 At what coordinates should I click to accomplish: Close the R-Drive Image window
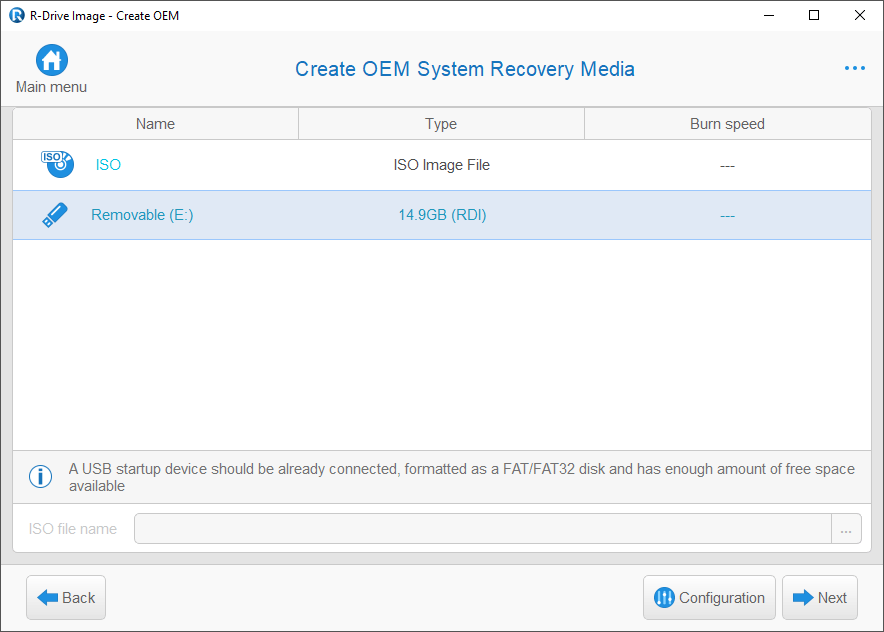click(860, 15)
